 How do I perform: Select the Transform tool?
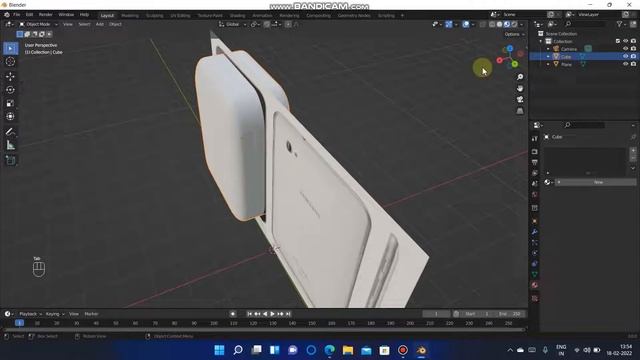click(x=10, y=117)
